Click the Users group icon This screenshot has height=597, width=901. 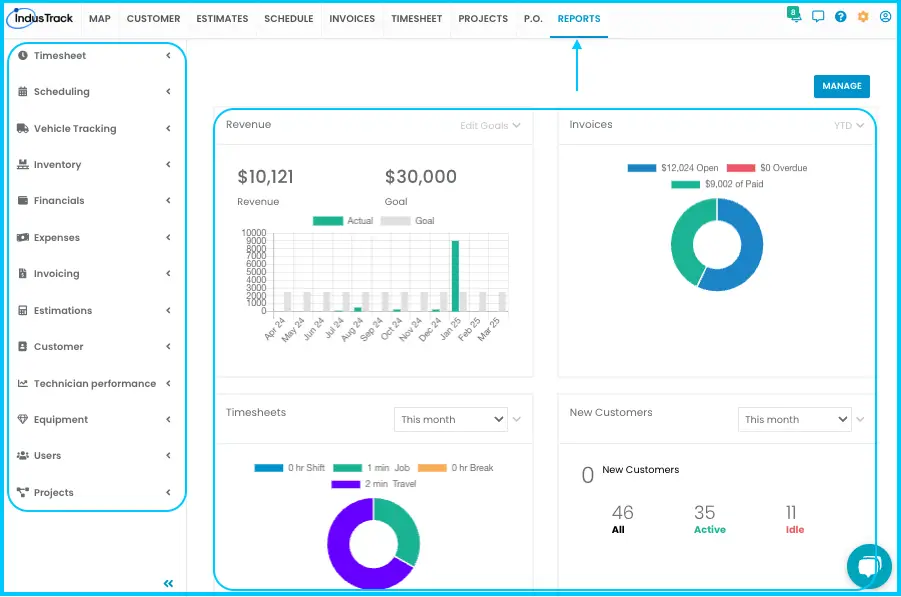[x=22, y=456]
